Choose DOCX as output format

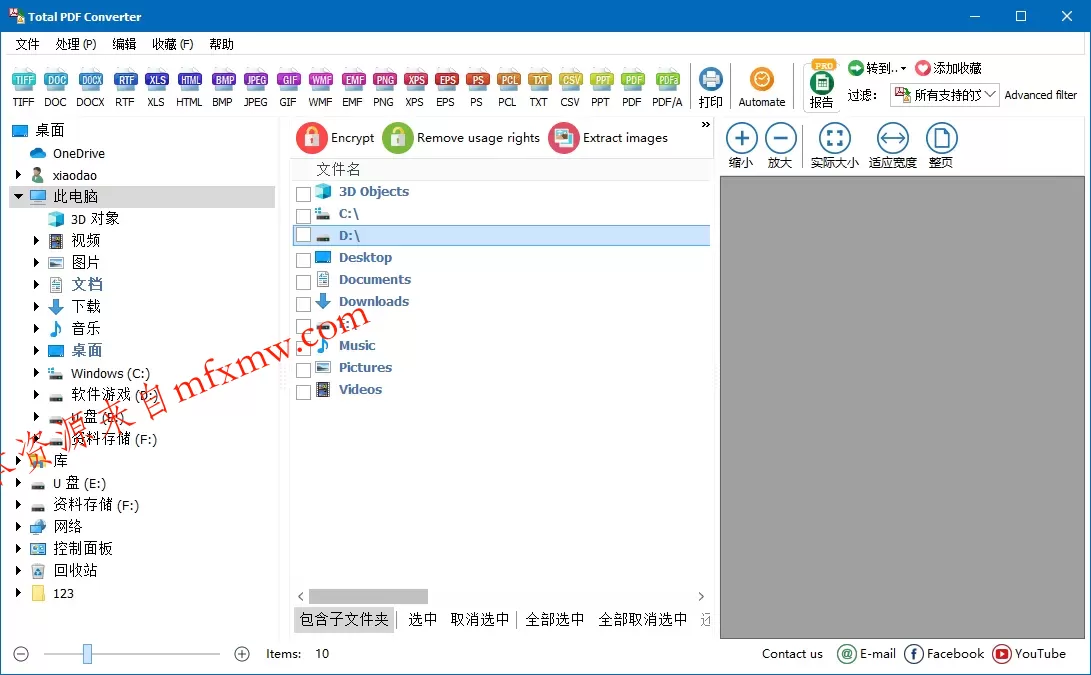point(90,88)
